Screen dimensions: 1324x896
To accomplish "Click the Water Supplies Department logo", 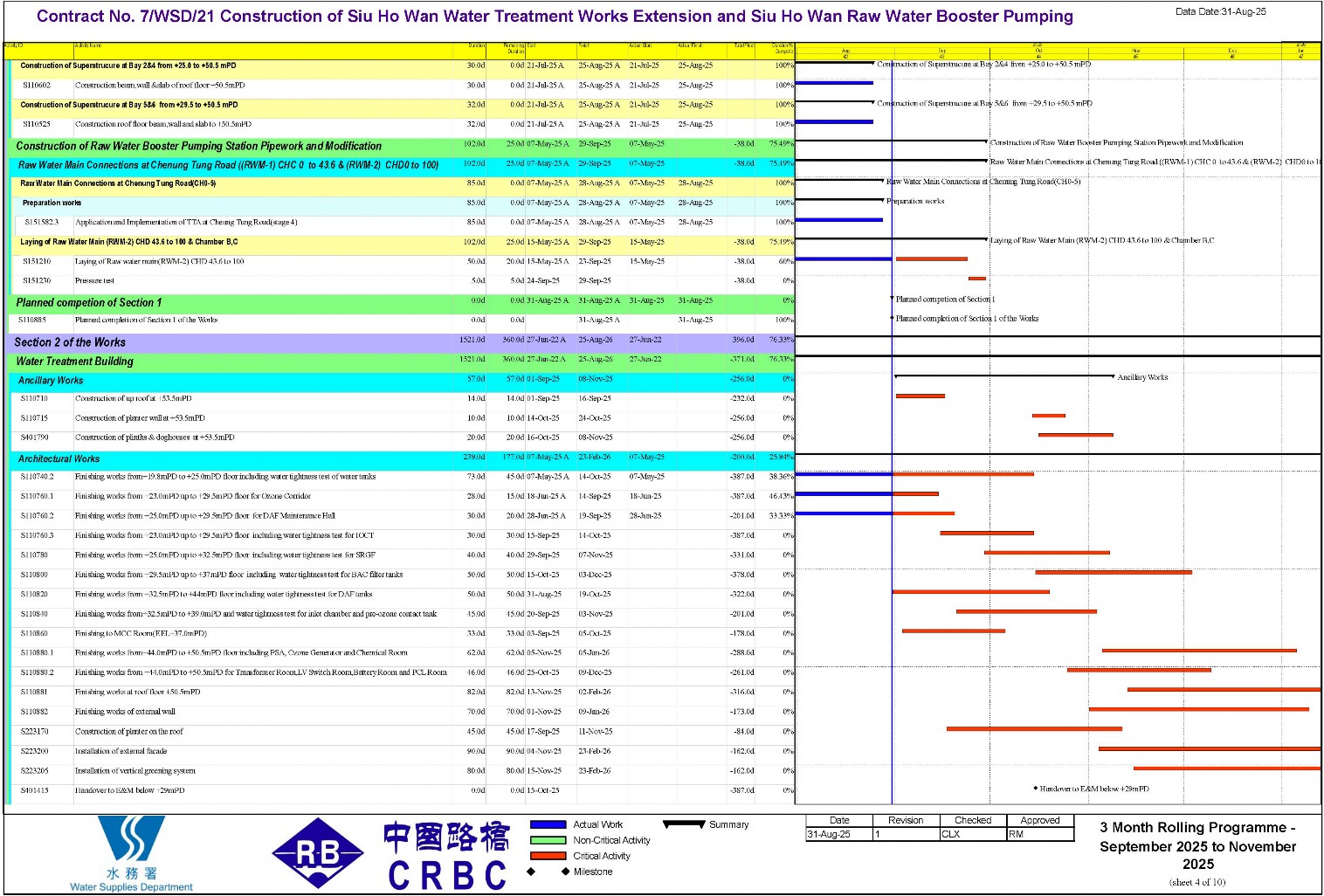I will pyautogui.click(x=131, y=853).
